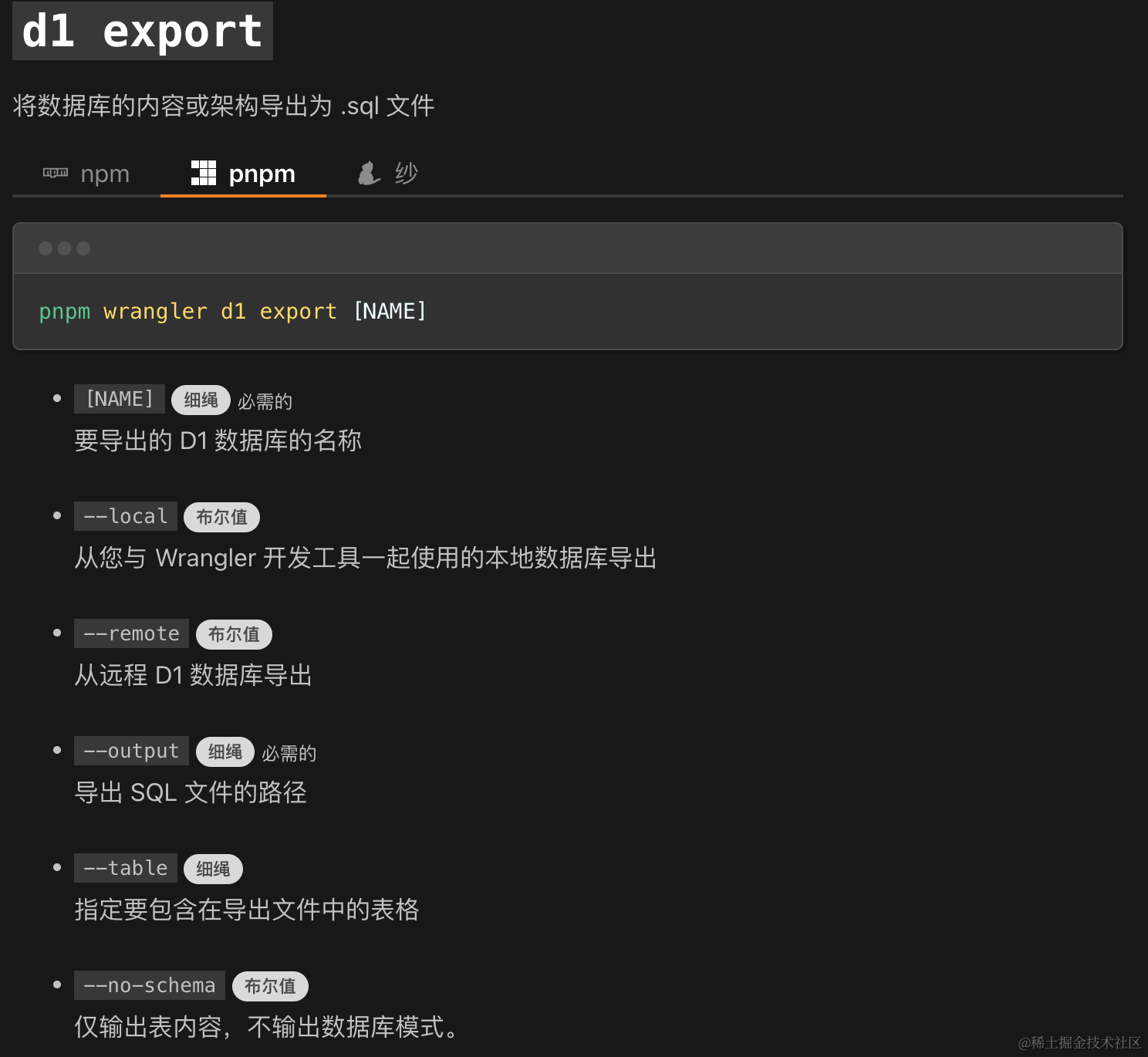Click the third terminal window dot
Image resolution: width=1148 pixels, height=1057 pixels.
[x=83, y=248]
